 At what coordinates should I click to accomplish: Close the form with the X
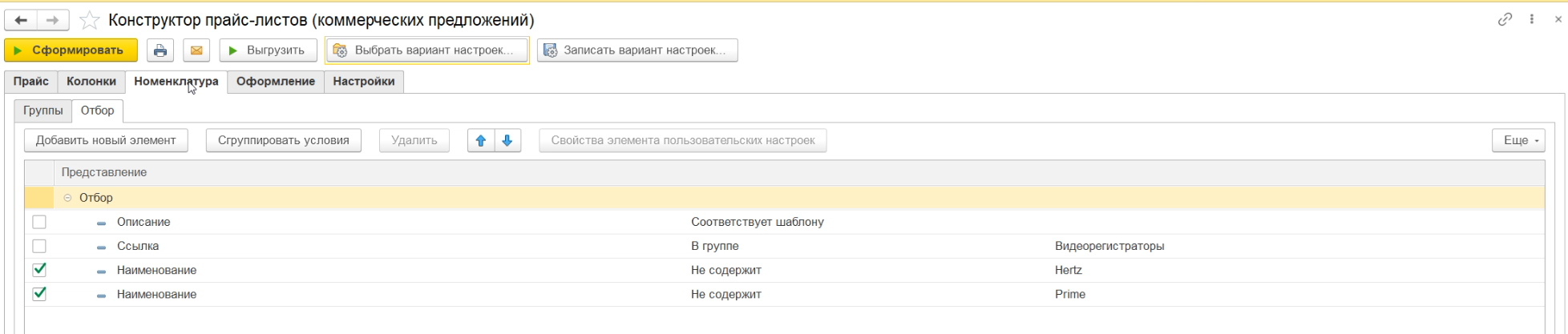click(x=1558, y=19)
